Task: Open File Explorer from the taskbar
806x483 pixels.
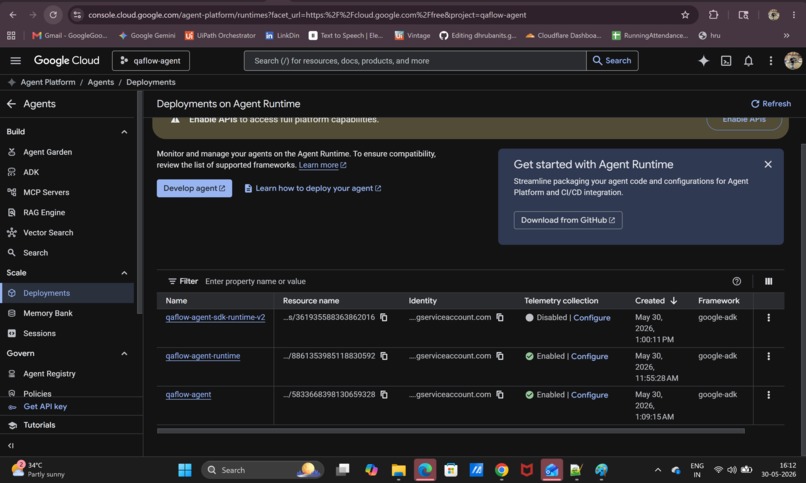Action: pos(398,470)
